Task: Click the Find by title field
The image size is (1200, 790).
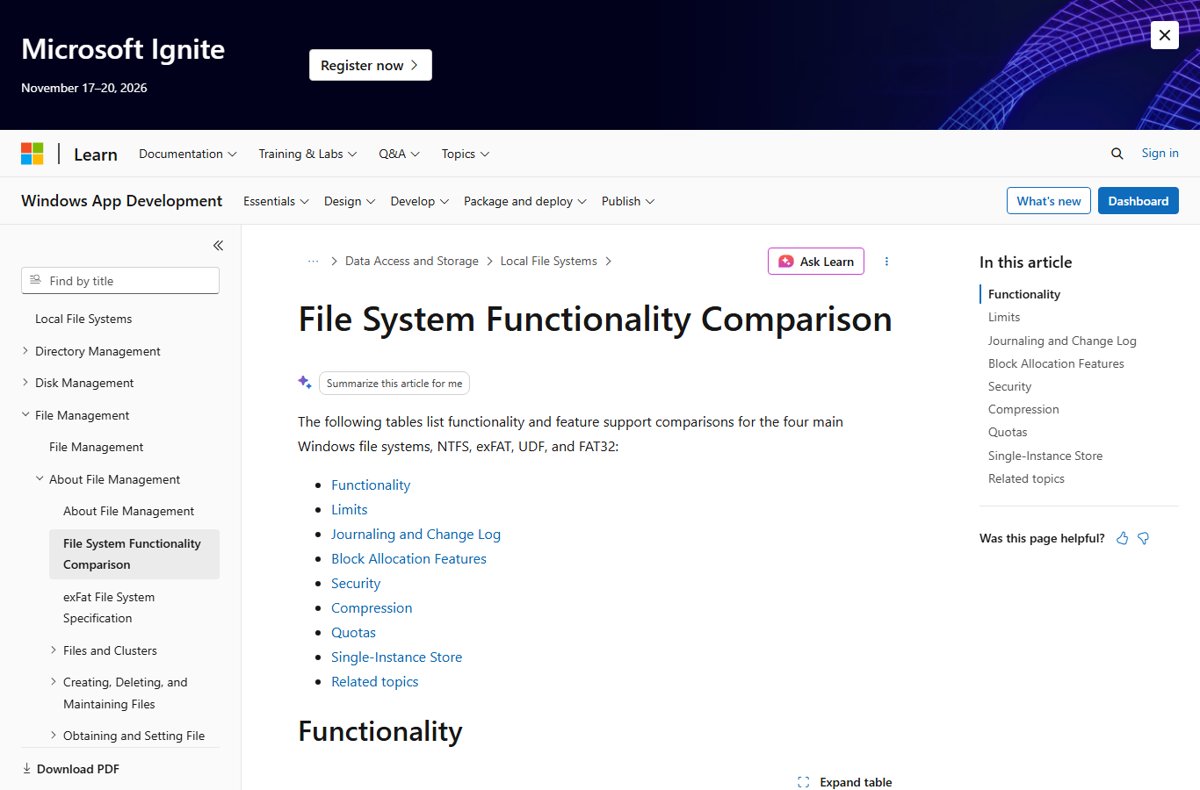Action: point(120,281)
